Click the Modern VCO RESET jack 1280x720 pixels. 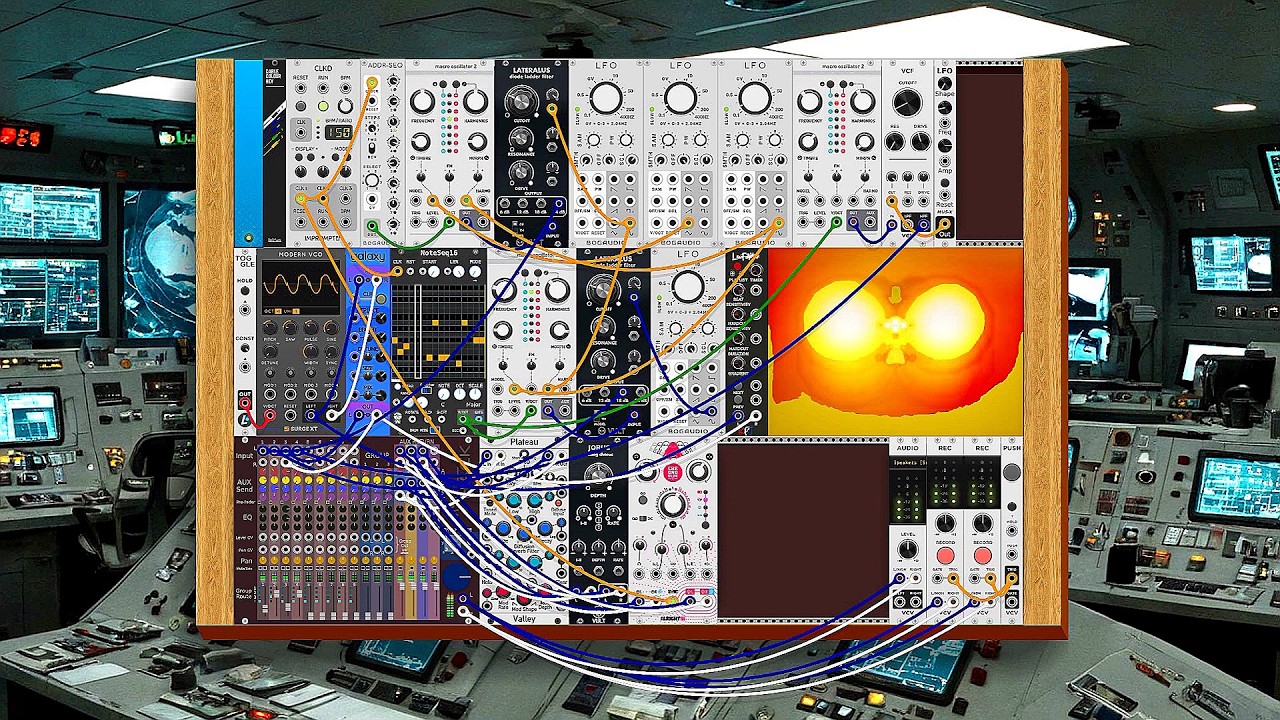pyautogui.click(x=290, y=415)
